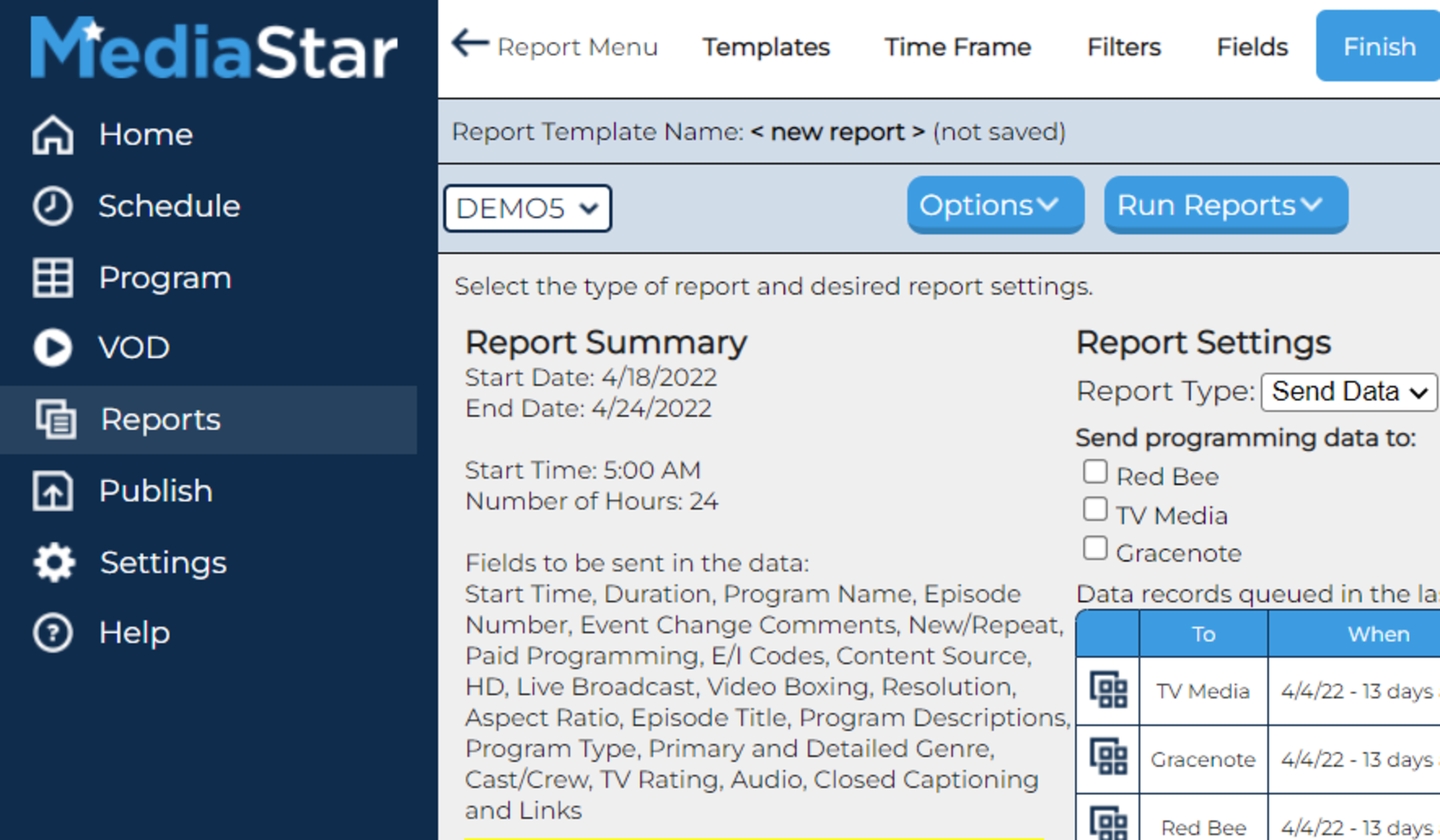Open the Filters tab
This screenshot has height=840, width=1440.
(x=1124, y=47)
